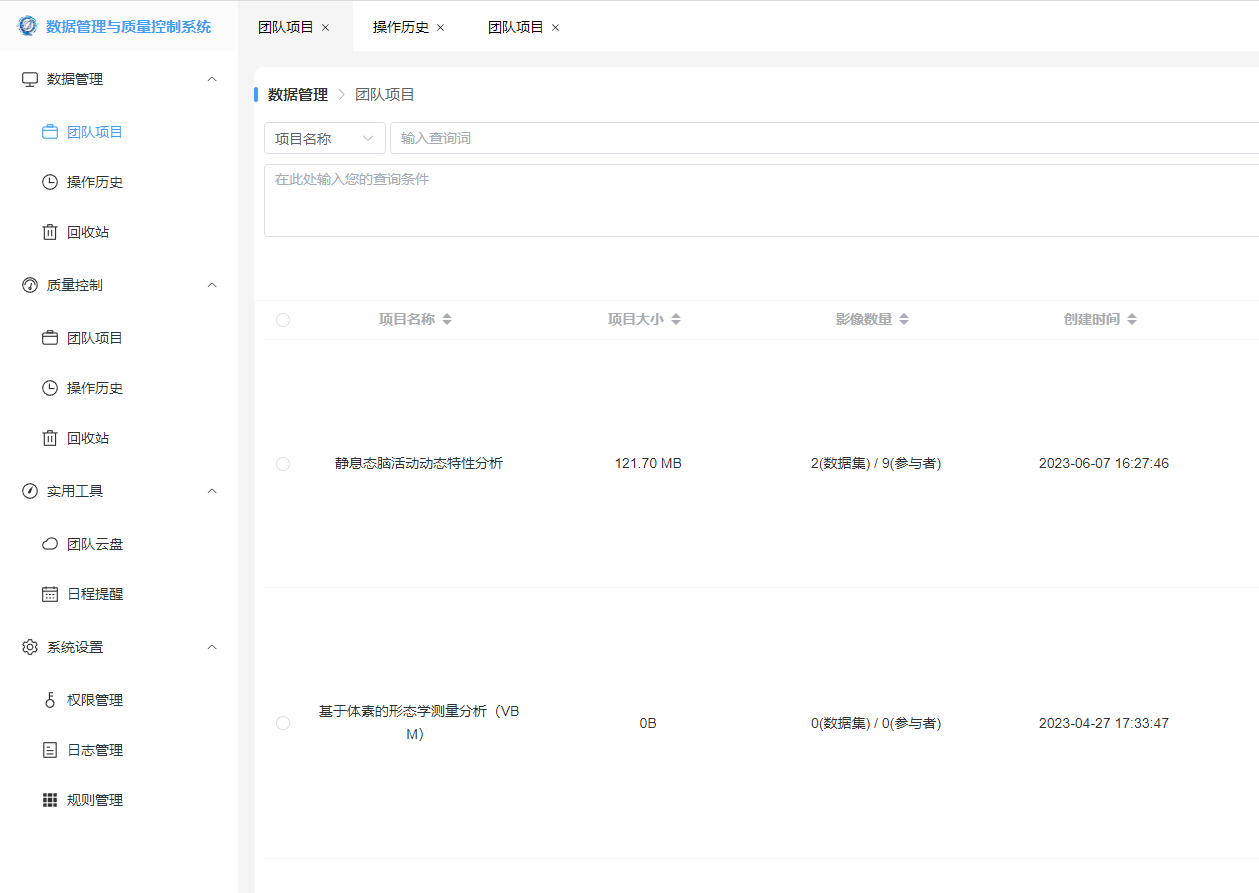Toggle the select-all circle in table header
The width and height of the screenshot is (1259, 893).
(x=283, y=320)
